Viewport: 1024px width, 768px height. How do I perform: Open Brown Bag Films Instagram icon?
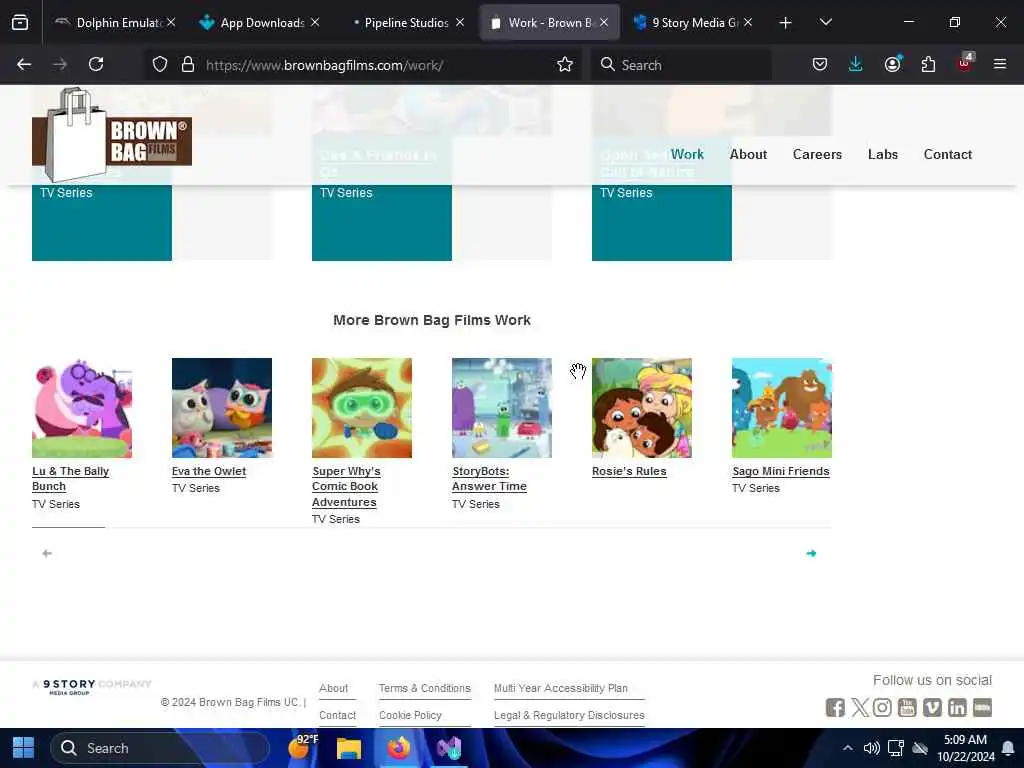coord(882,707)
